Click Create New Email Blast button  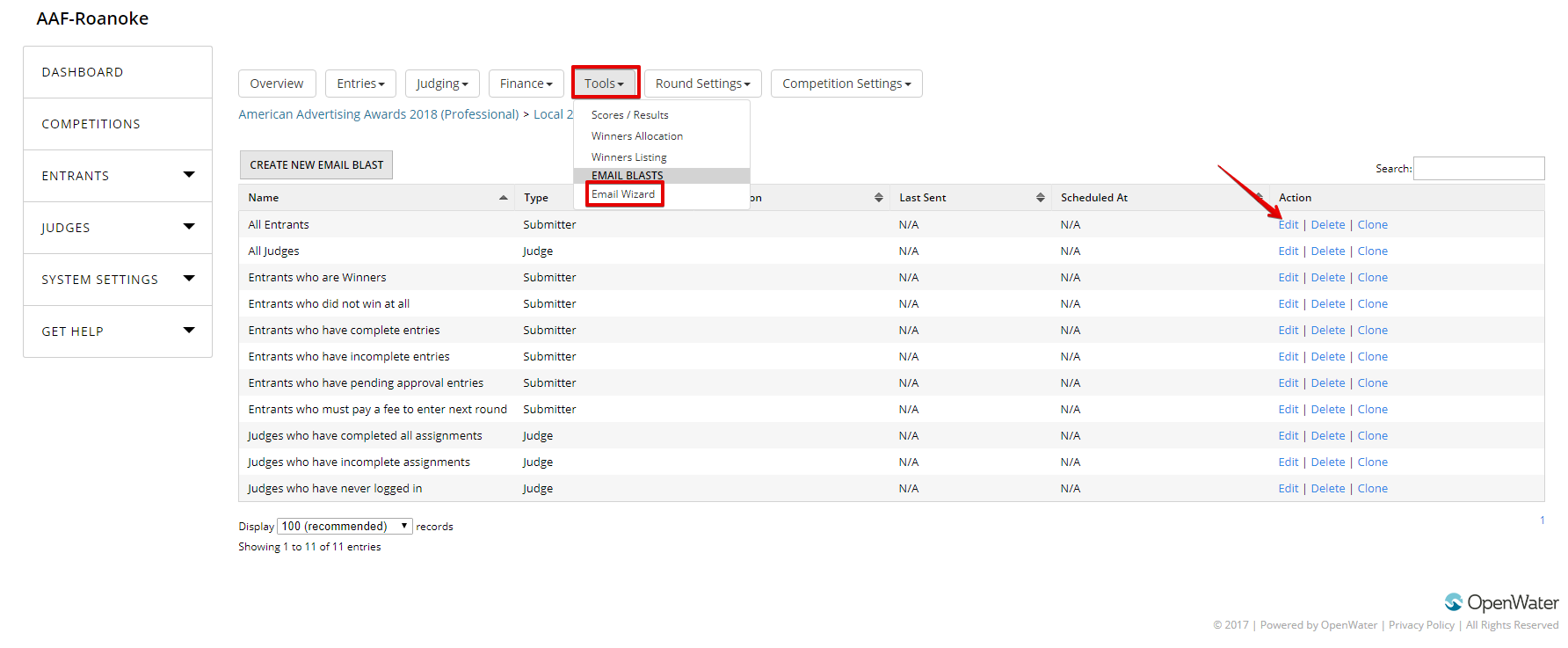[x=316, y=164]
